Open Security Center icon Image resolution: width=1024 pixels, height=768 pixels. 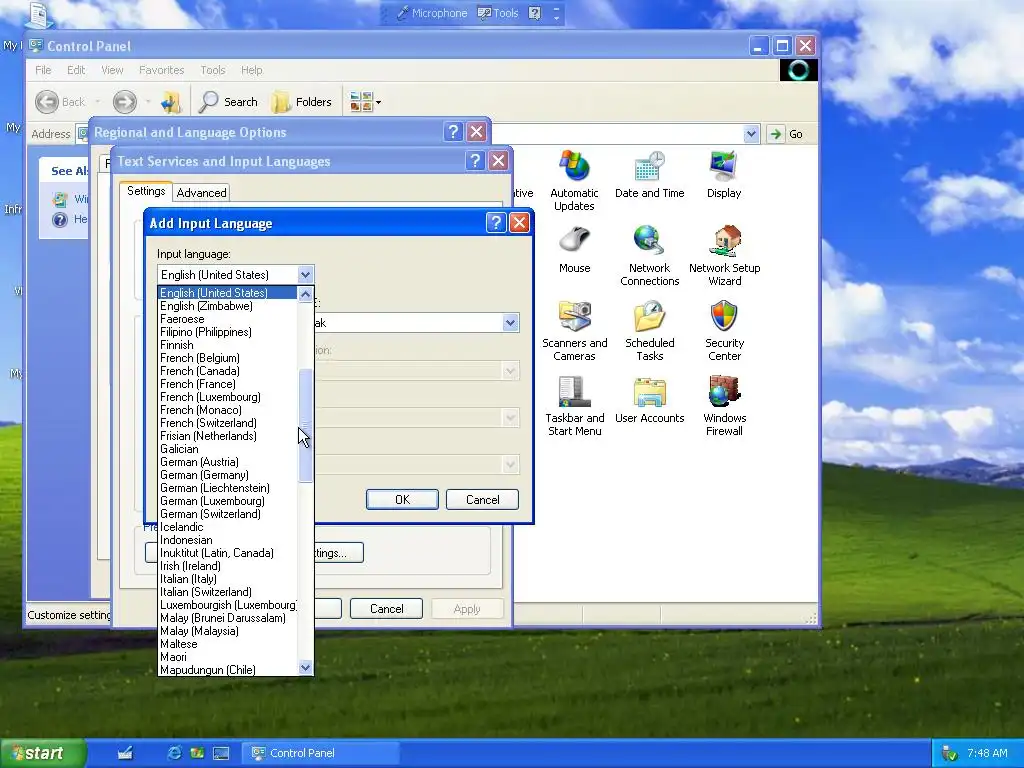(x=724, y=331)
